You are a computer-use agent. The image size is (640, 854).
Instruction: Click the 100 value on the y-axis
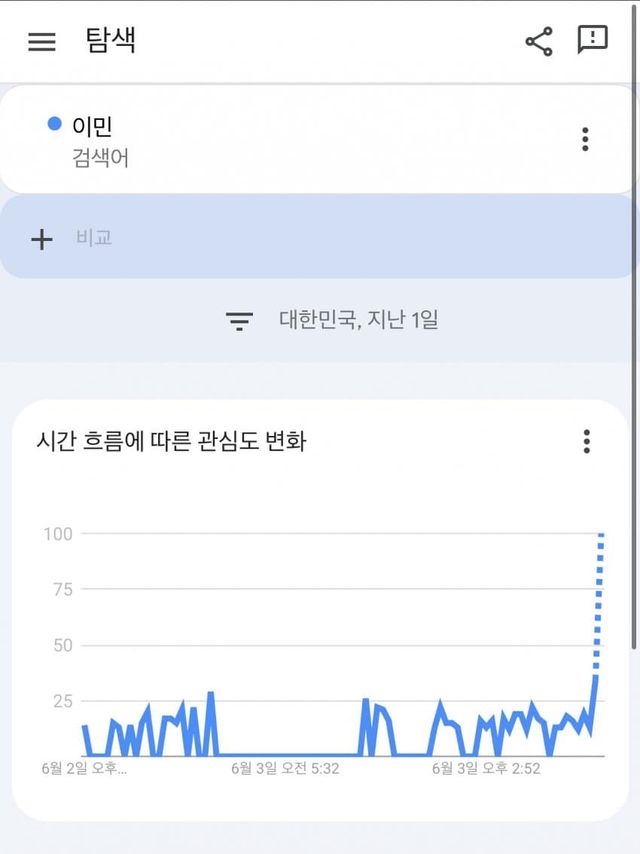pyautogui.click(x=58, y=534)
